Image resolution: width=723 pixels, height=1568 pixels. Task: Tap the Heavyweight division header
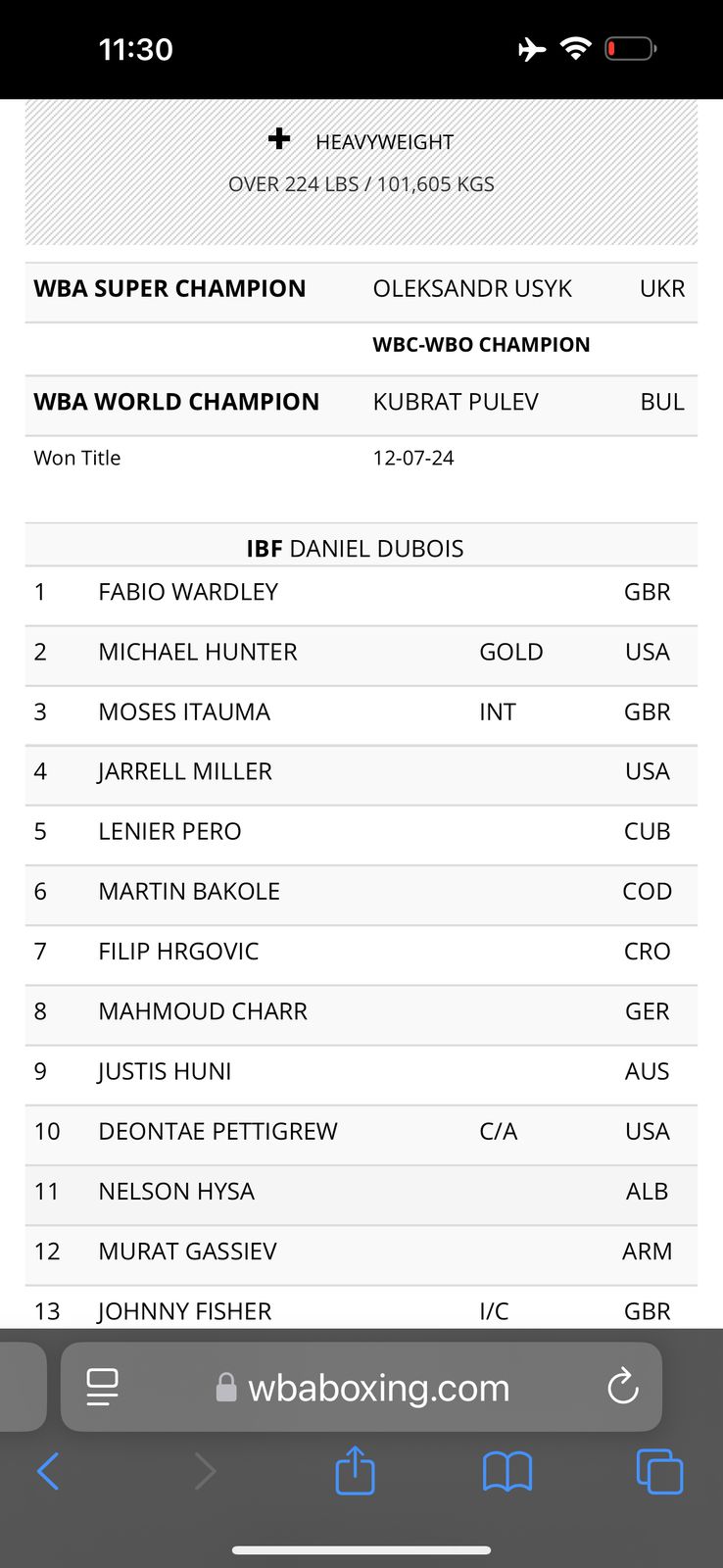point(384,143)
